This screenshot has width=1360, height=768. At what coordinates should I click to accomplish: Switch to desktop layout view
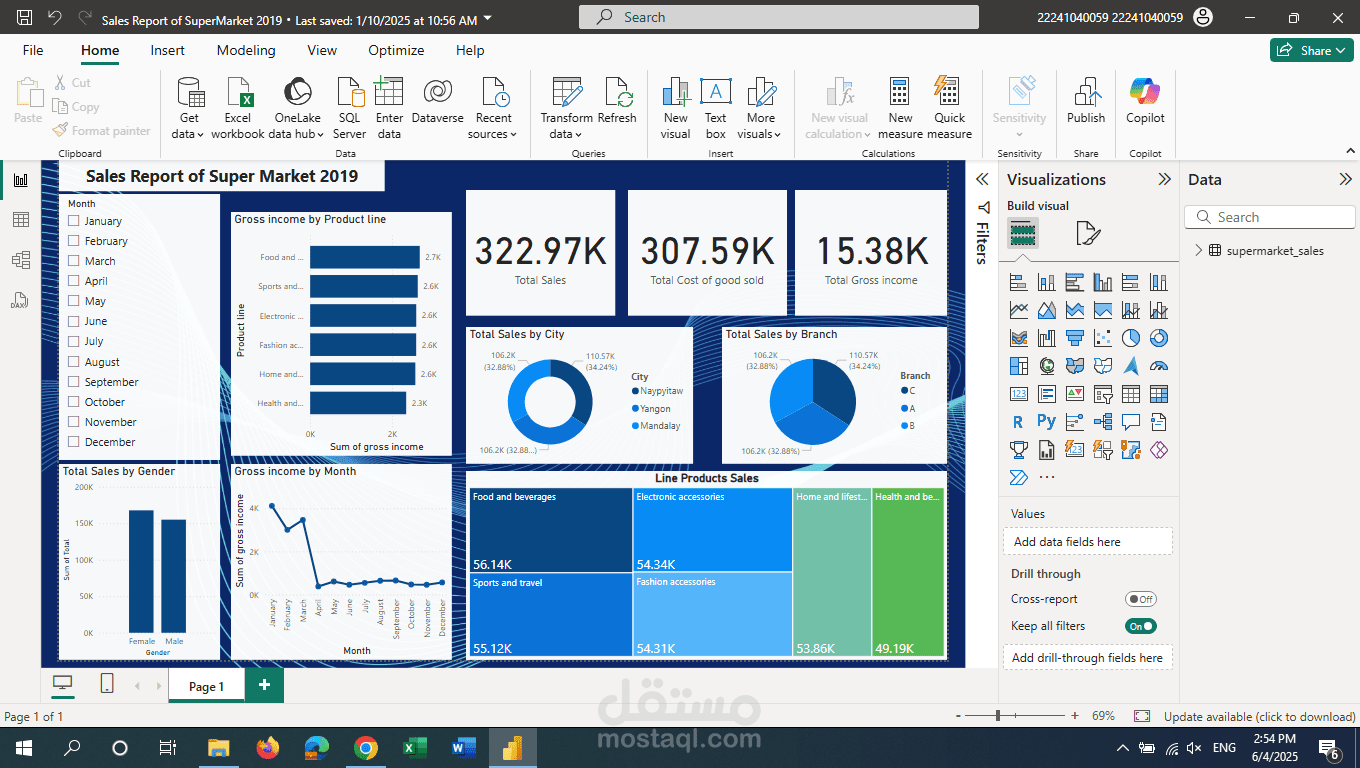63,684
